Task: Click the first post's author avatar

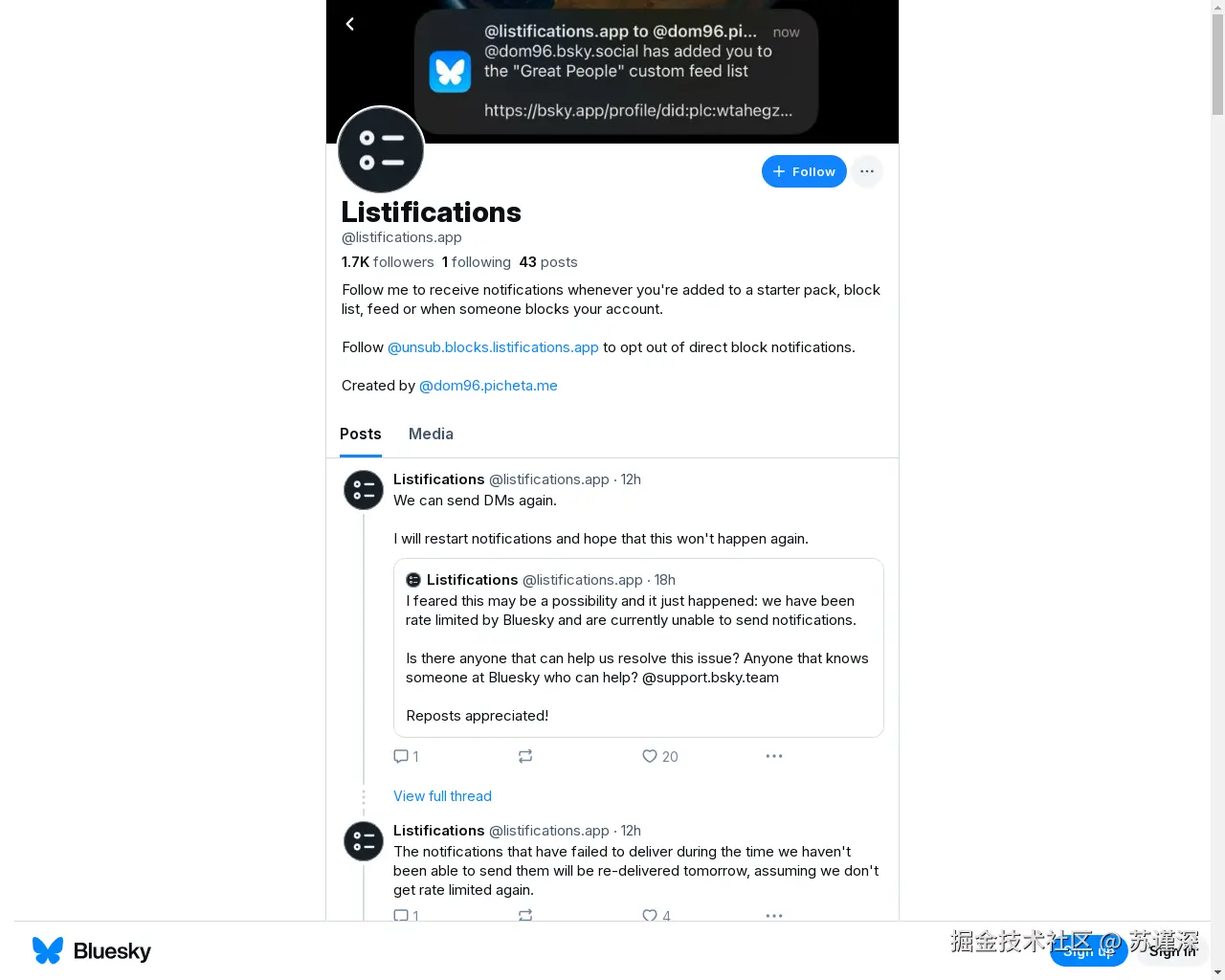Action: click(x=364, y=490)
